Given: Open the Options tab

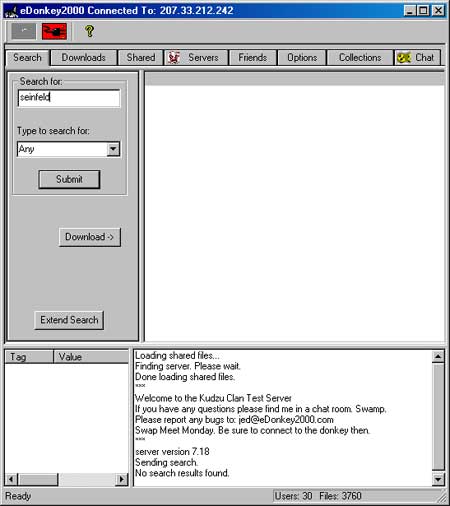Looking at the screenshot, I should point(302,58).
